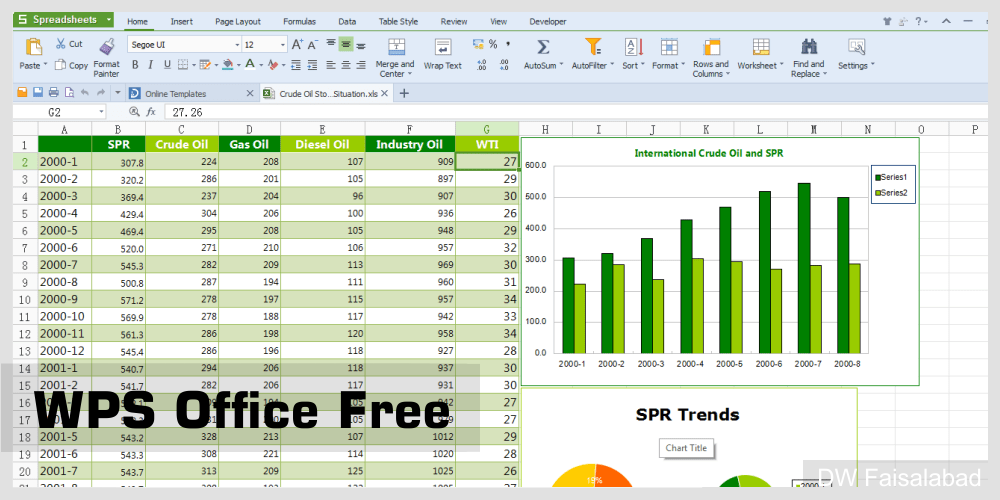Center cell text horizontally
The height and width of the screenshot is (500, 1000).
tap(346, 64)
